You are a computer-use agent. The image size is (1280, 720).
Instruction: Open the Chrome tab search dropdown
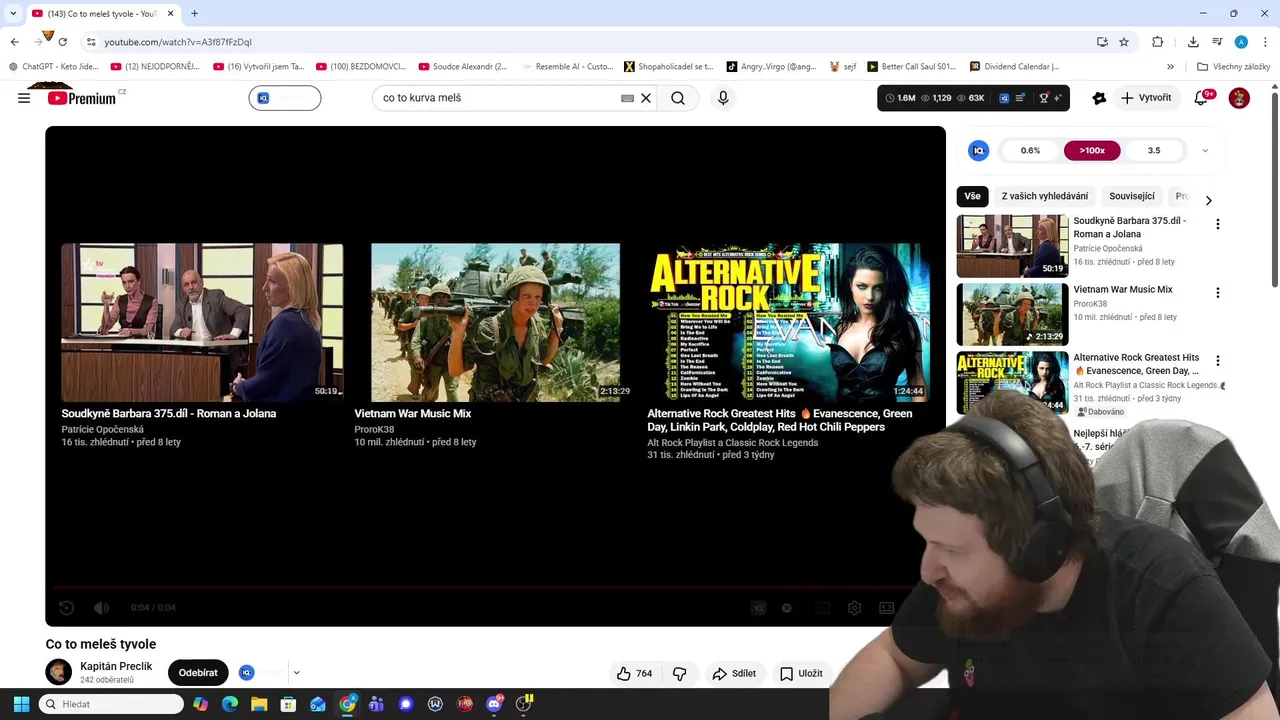click(x=12, y=13)
